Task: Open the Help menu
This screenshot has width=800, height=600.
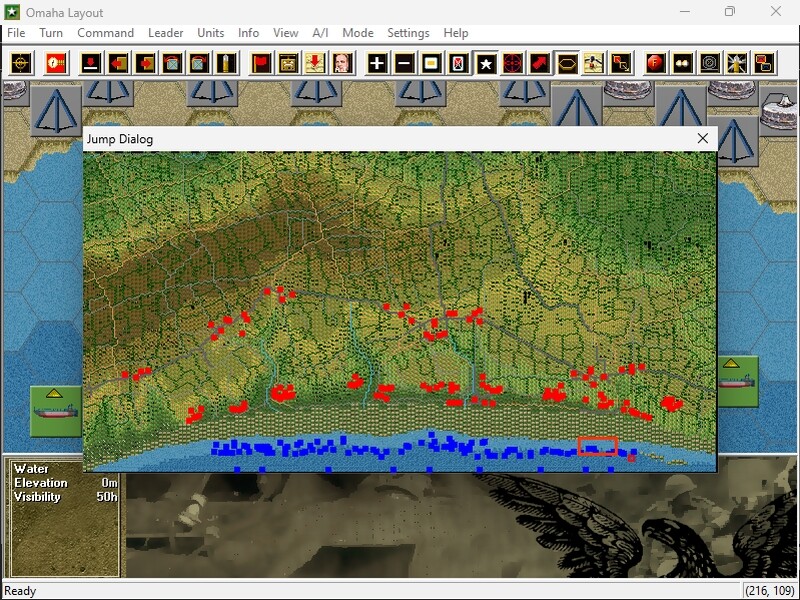Action: (x=456, y=33)
